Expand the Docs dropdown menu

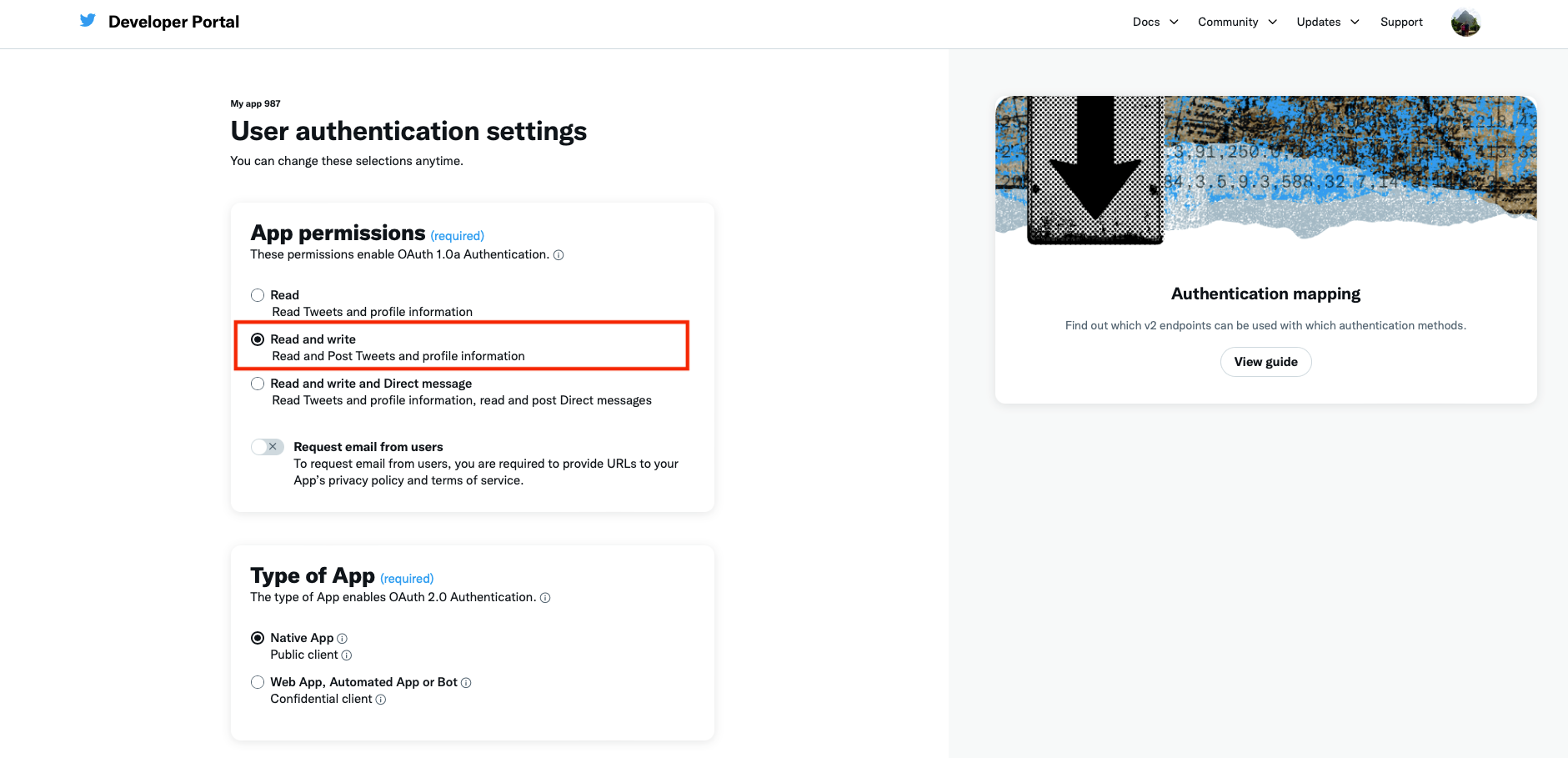coord(1155,22)
